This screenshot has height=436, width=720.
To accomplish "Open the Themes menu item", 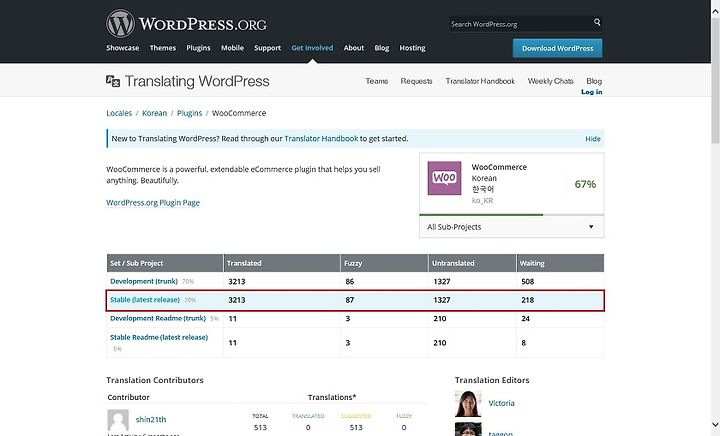I will click(x=163, y=48).
